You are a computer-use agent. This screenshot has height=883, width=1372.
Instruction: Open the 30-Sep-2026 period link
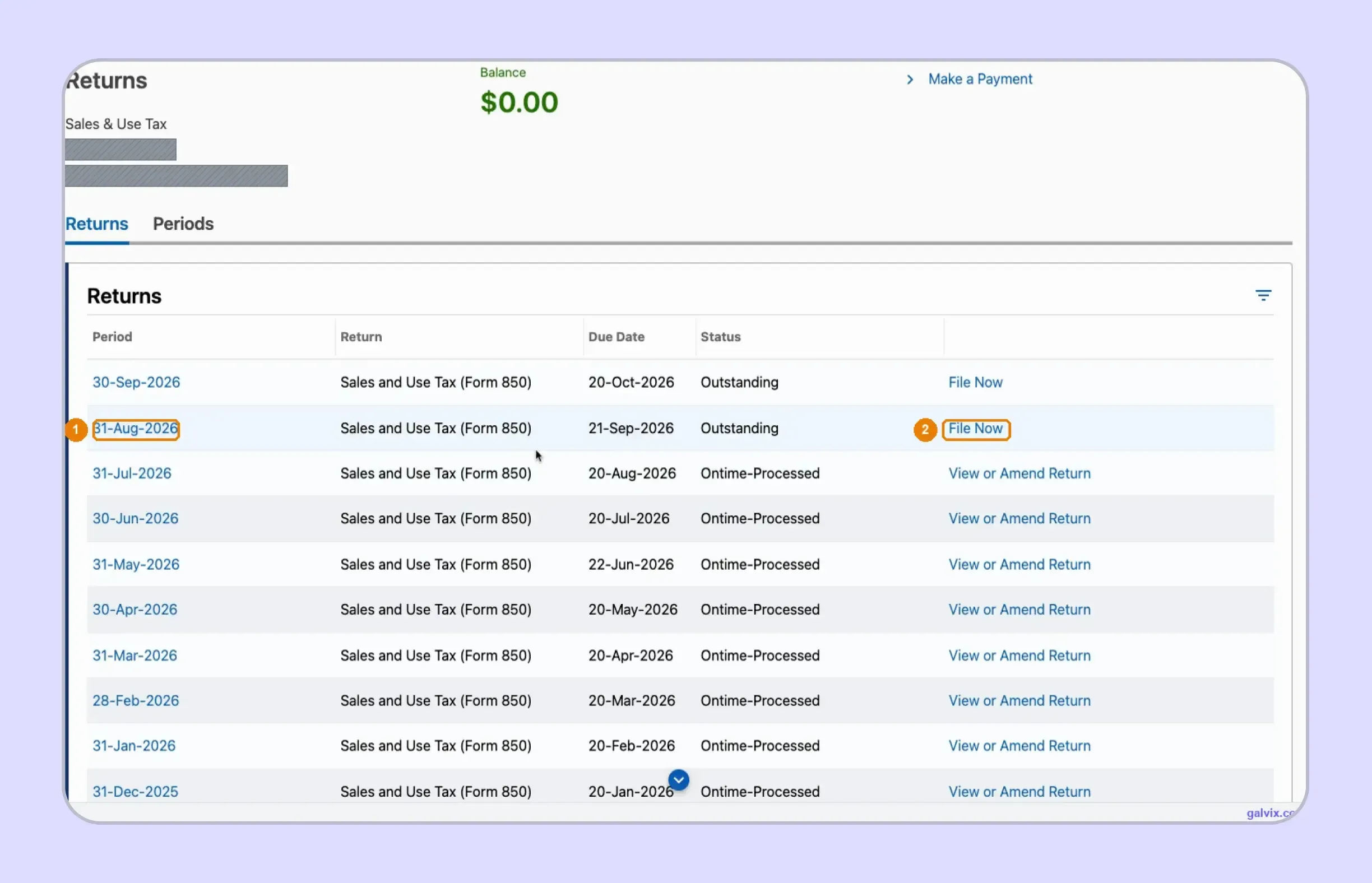[x=136, y=383]
